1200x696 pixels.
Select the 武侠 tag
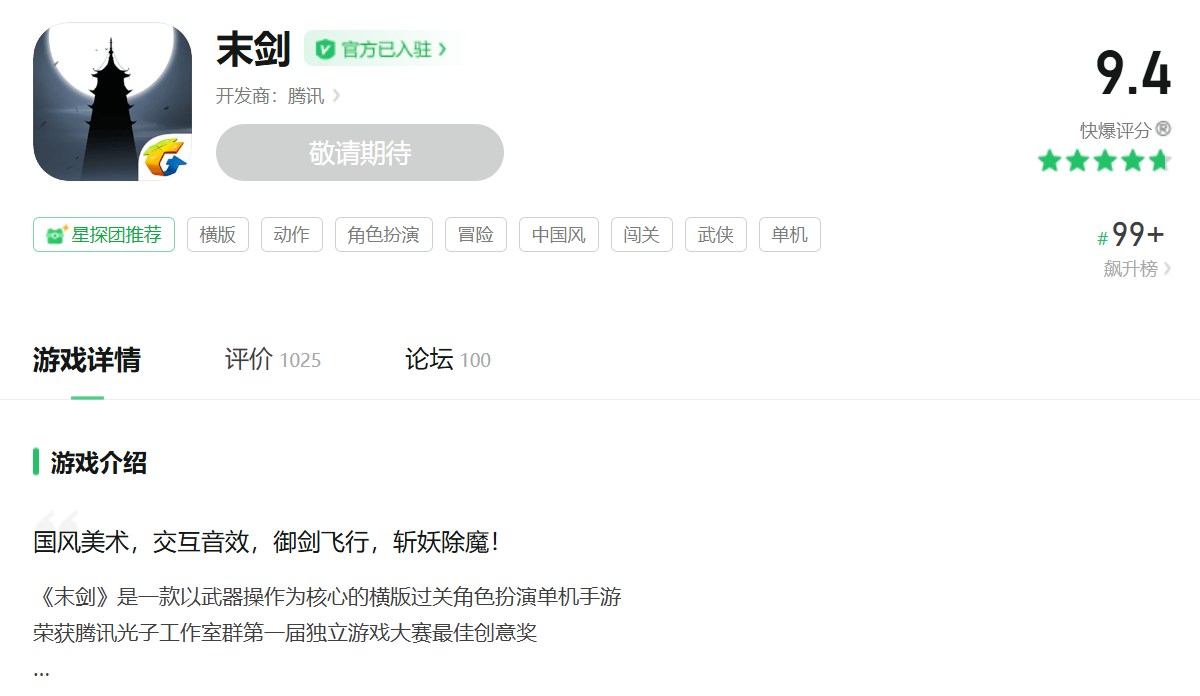pyautogui.click(x=716, y=235)
